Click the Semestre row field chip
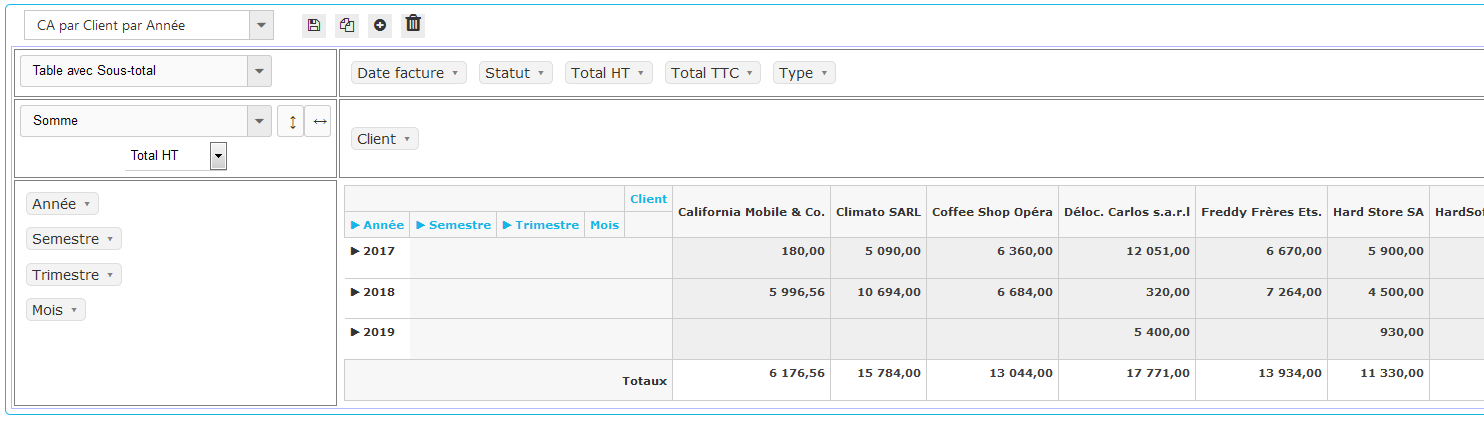Viewport: 1484px width, 422px height. (74, 239)
